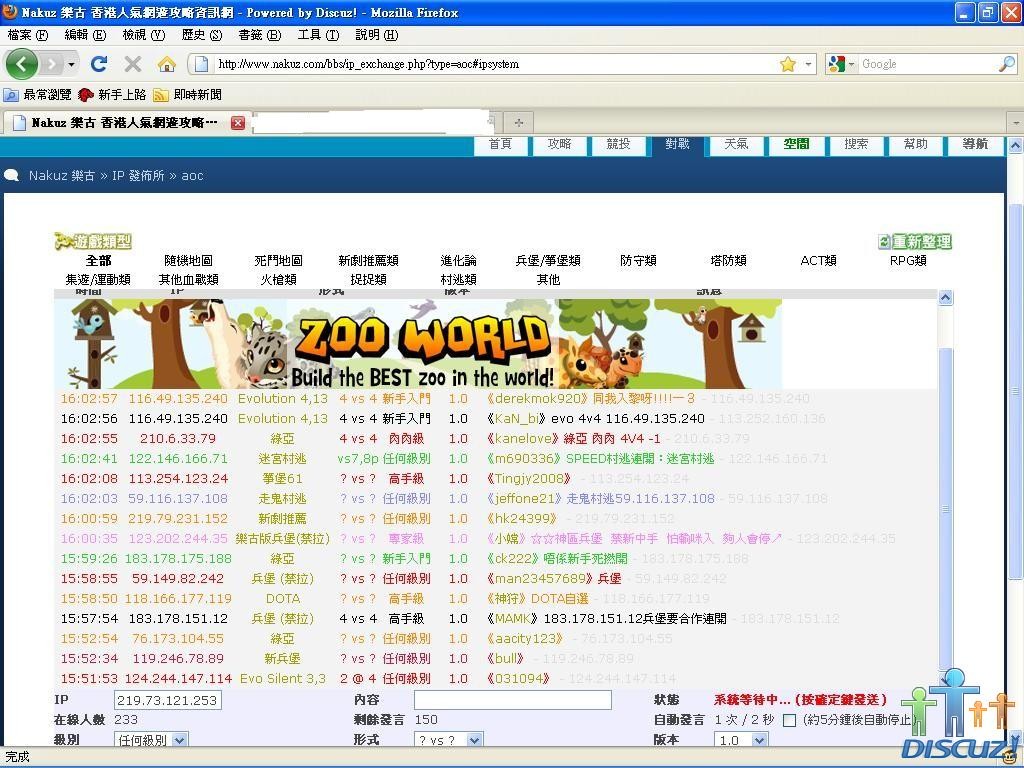Filter games by 死鬥地圖
The height and width of the screenshot is (768, 1024).
(278, 261)
